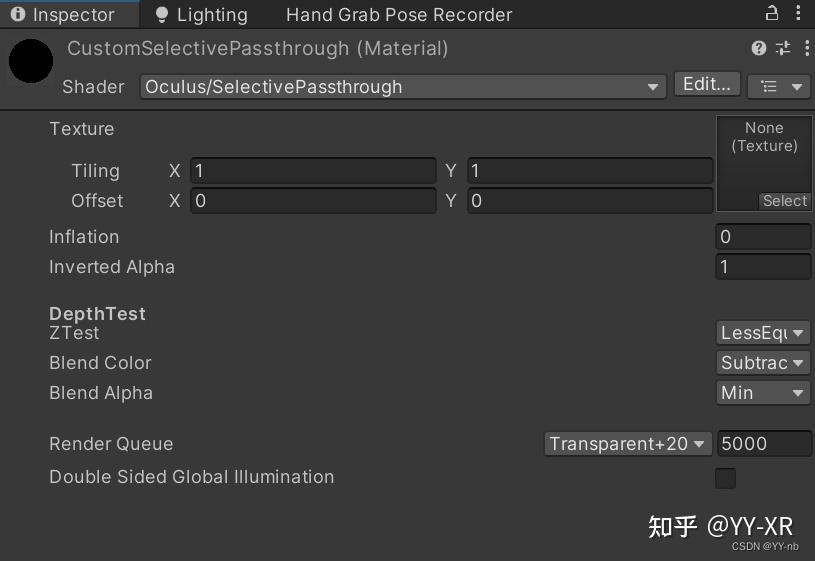Switch to the Hand Grab Pose Recorder tab

click(x=398, y=15)
